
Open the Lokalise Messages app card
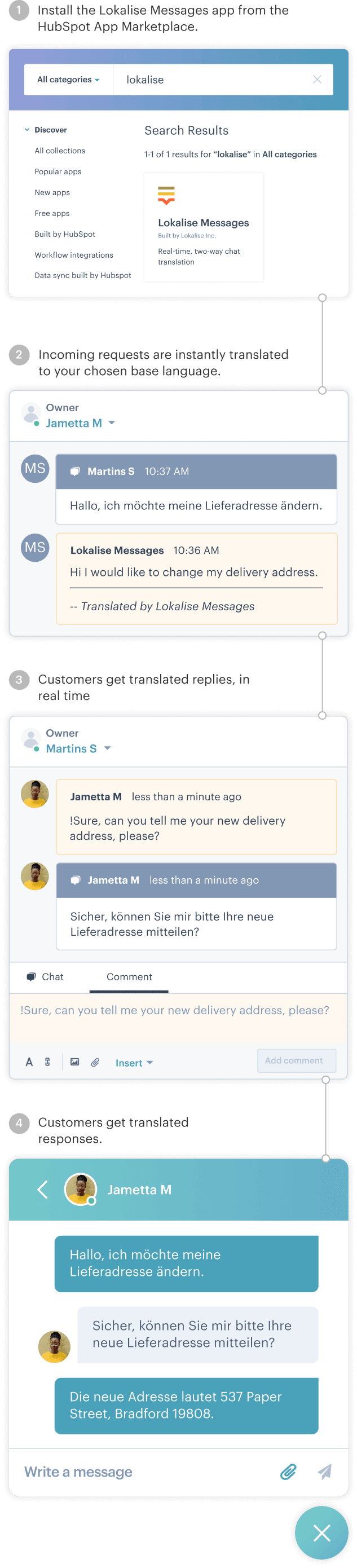click(203, 227)
